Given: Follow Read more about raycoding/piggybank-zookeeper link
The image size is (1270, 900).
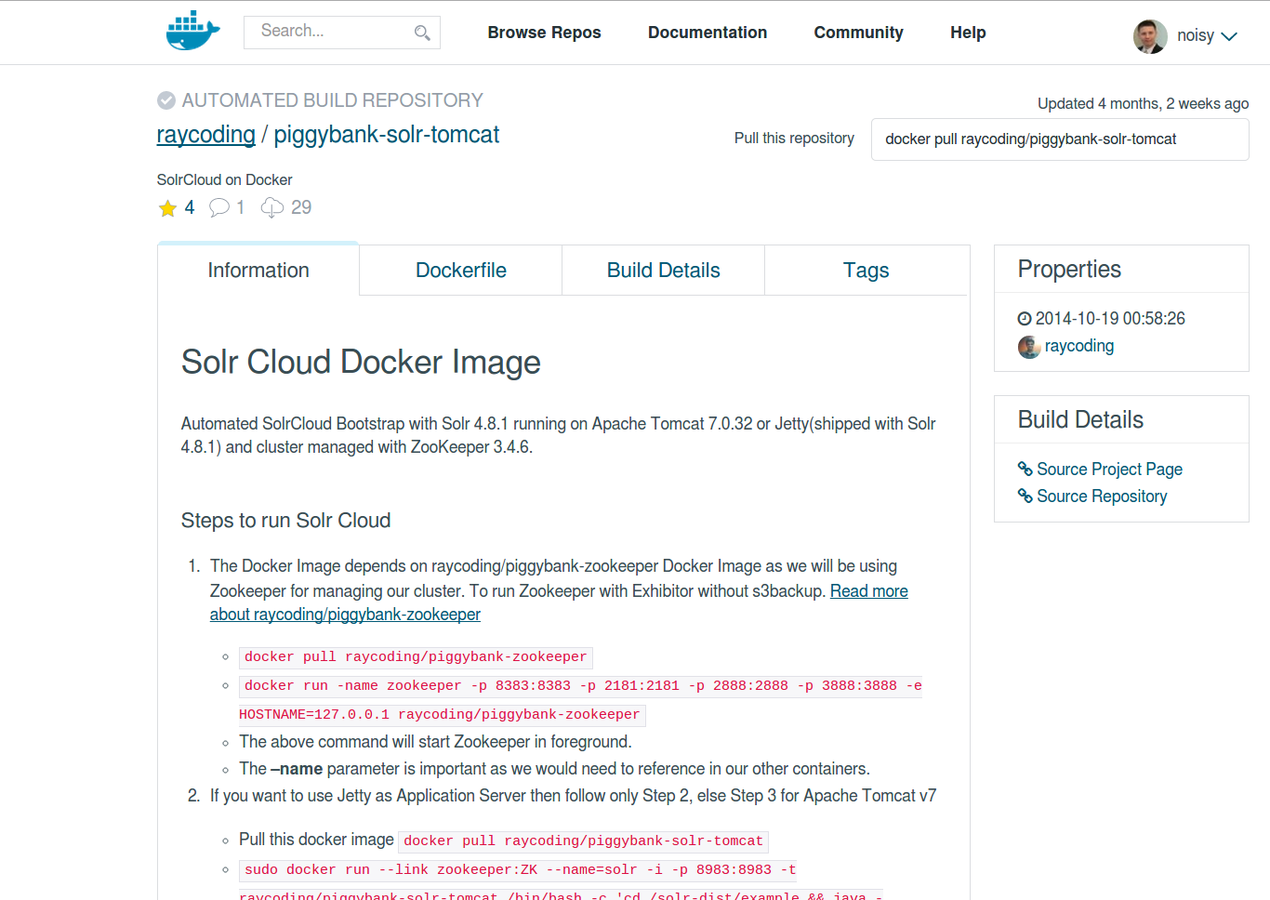Looking at the screenshot, I should 559,602.
